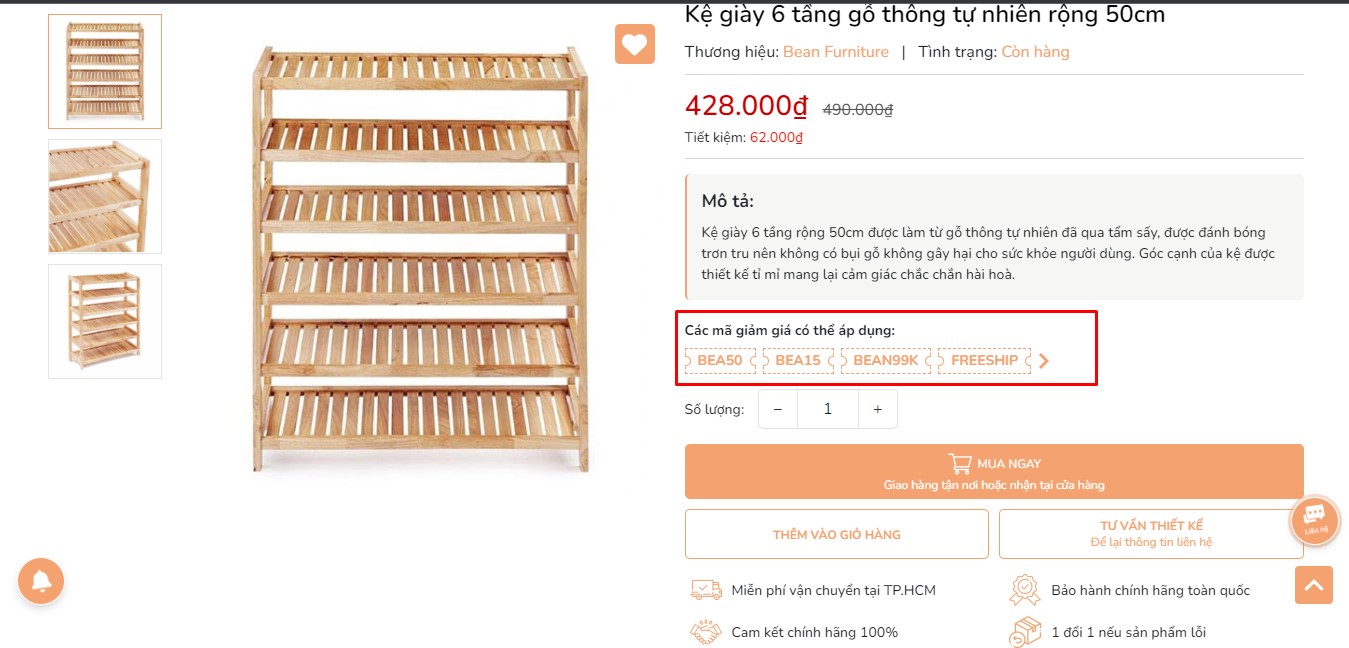The width and height of the screenshot is (1349, 648).
Task: Select the second close-up shelf thumbnail
Action: [x=105, y=196]
